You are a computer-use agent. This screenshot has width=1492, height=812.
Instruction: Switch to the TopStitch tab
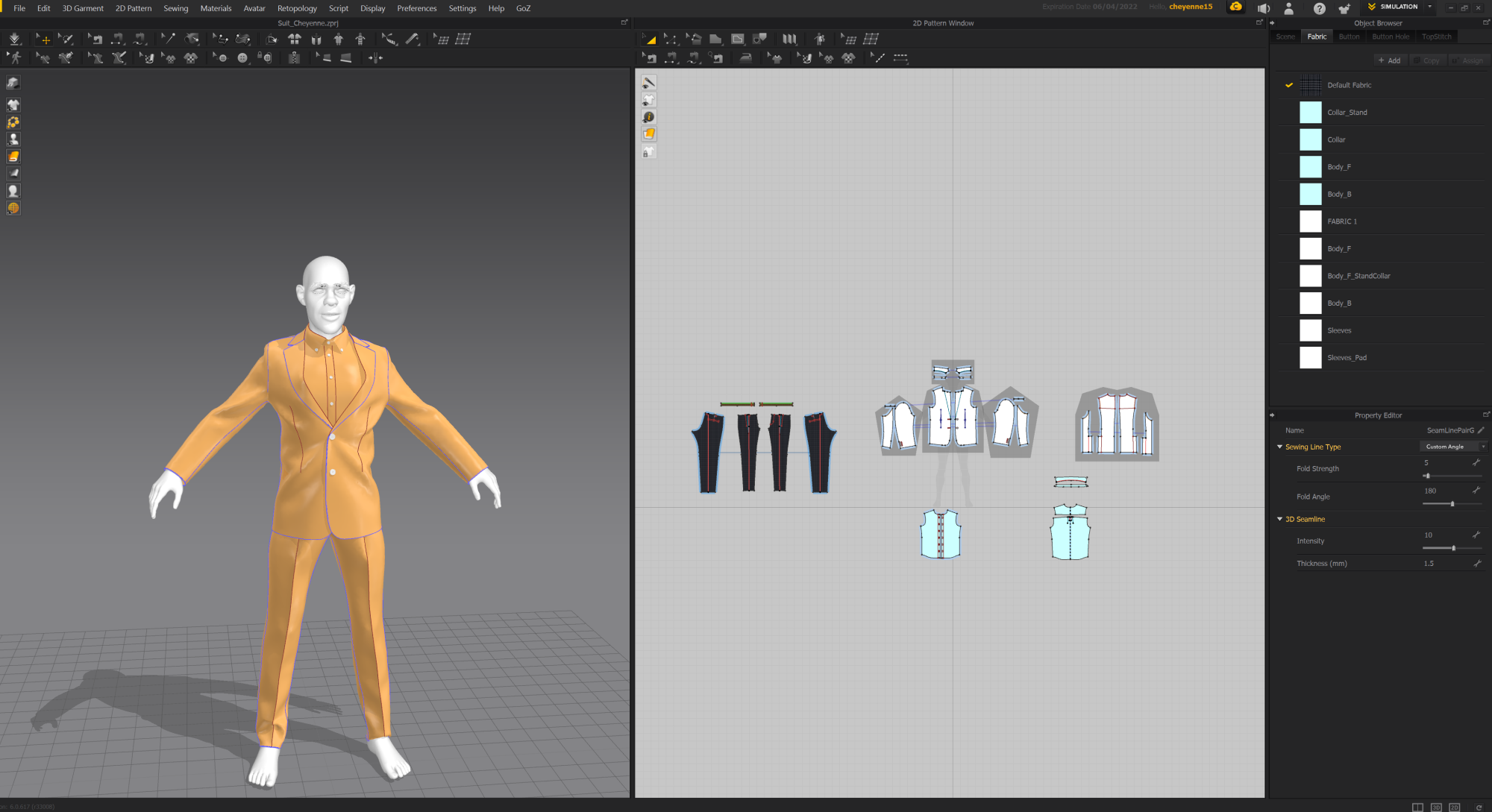pyautogui.click(x=1436, y=37)
